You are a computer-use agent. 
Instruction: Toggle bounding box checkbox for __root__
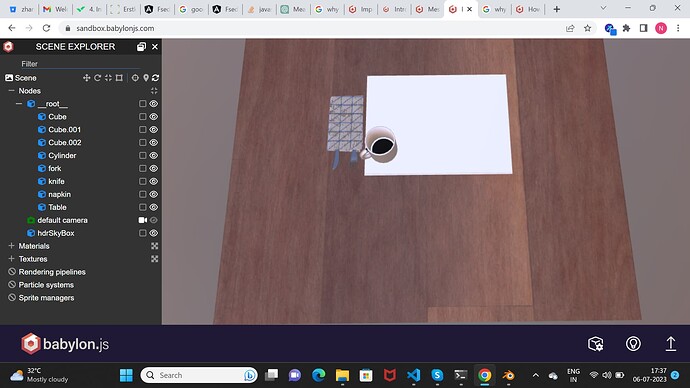(143, 104)
